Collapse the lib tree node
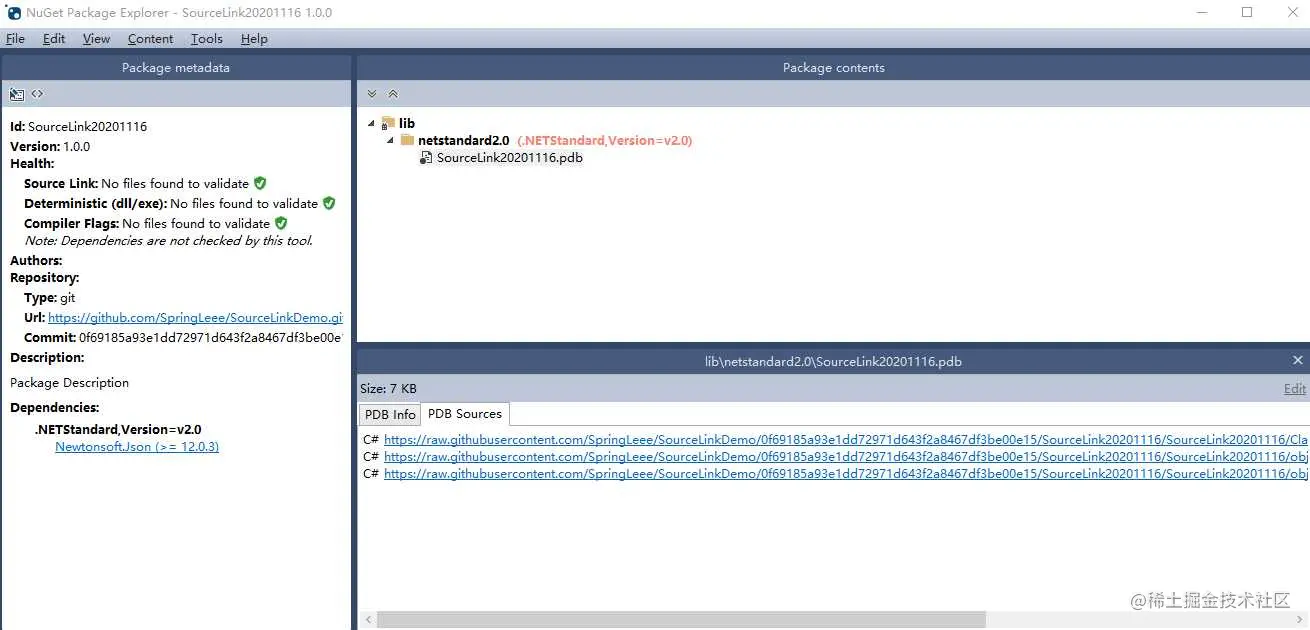Image resolution: width=1310 pixels, height=630 pixels. click(371, 123)
